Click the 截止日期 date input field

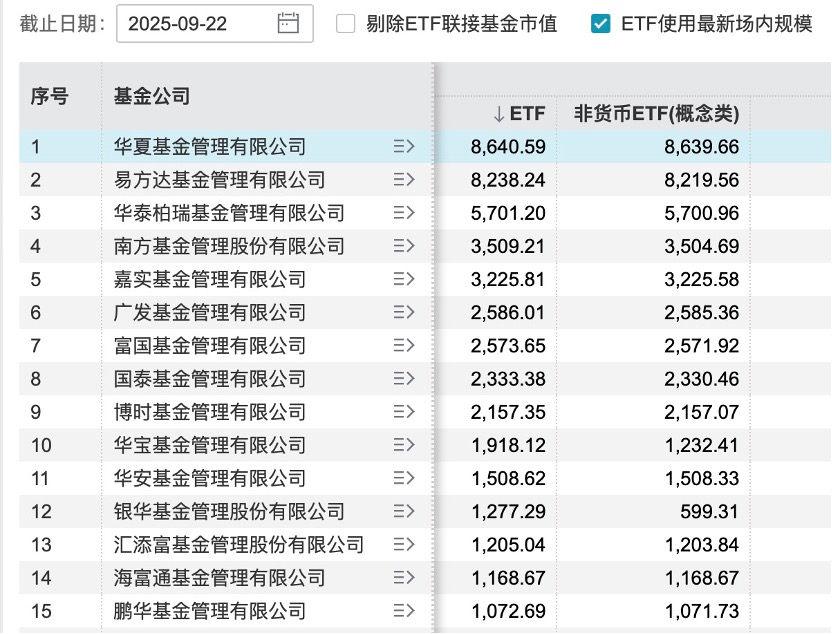point(215,23)
